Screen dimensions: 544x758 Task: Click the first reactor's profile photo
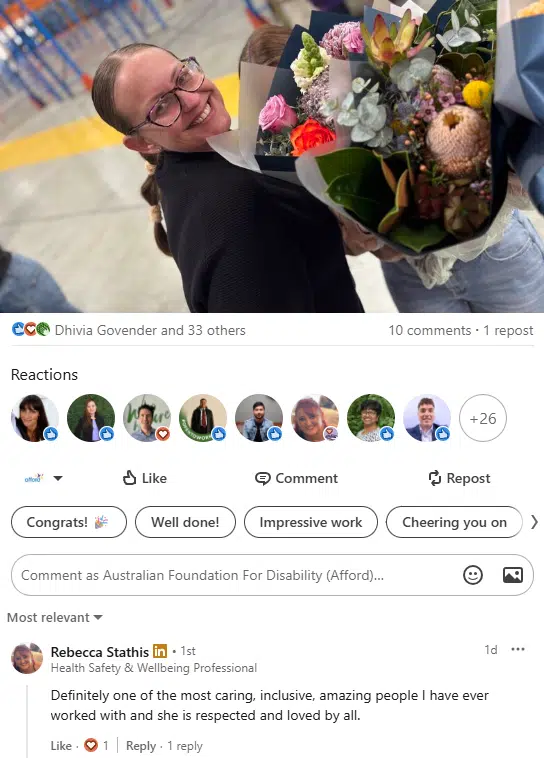(x=35, y=418)
